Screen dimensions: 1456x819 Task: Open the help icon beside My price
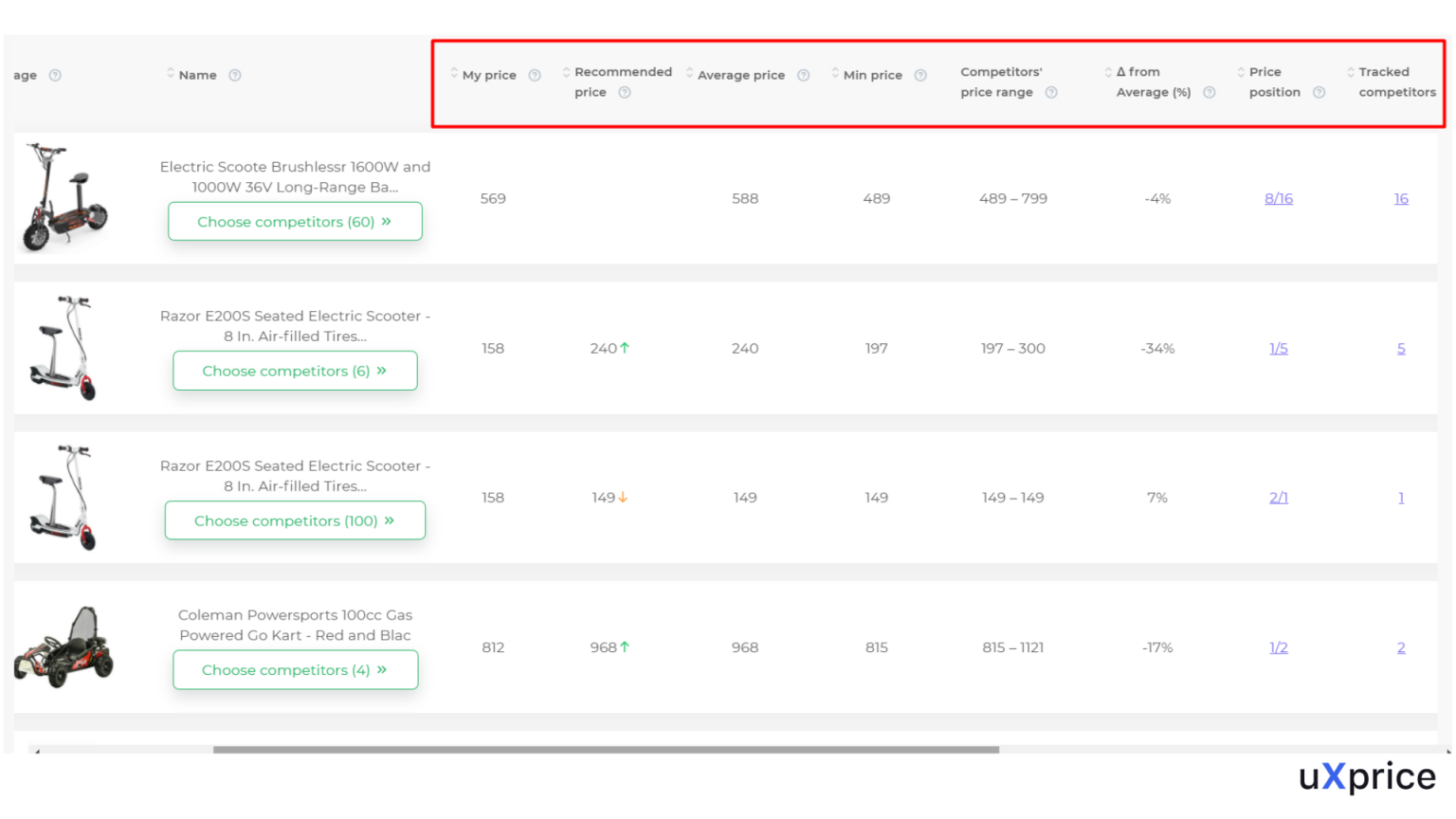pyautogui.click(x=536, y=75)
